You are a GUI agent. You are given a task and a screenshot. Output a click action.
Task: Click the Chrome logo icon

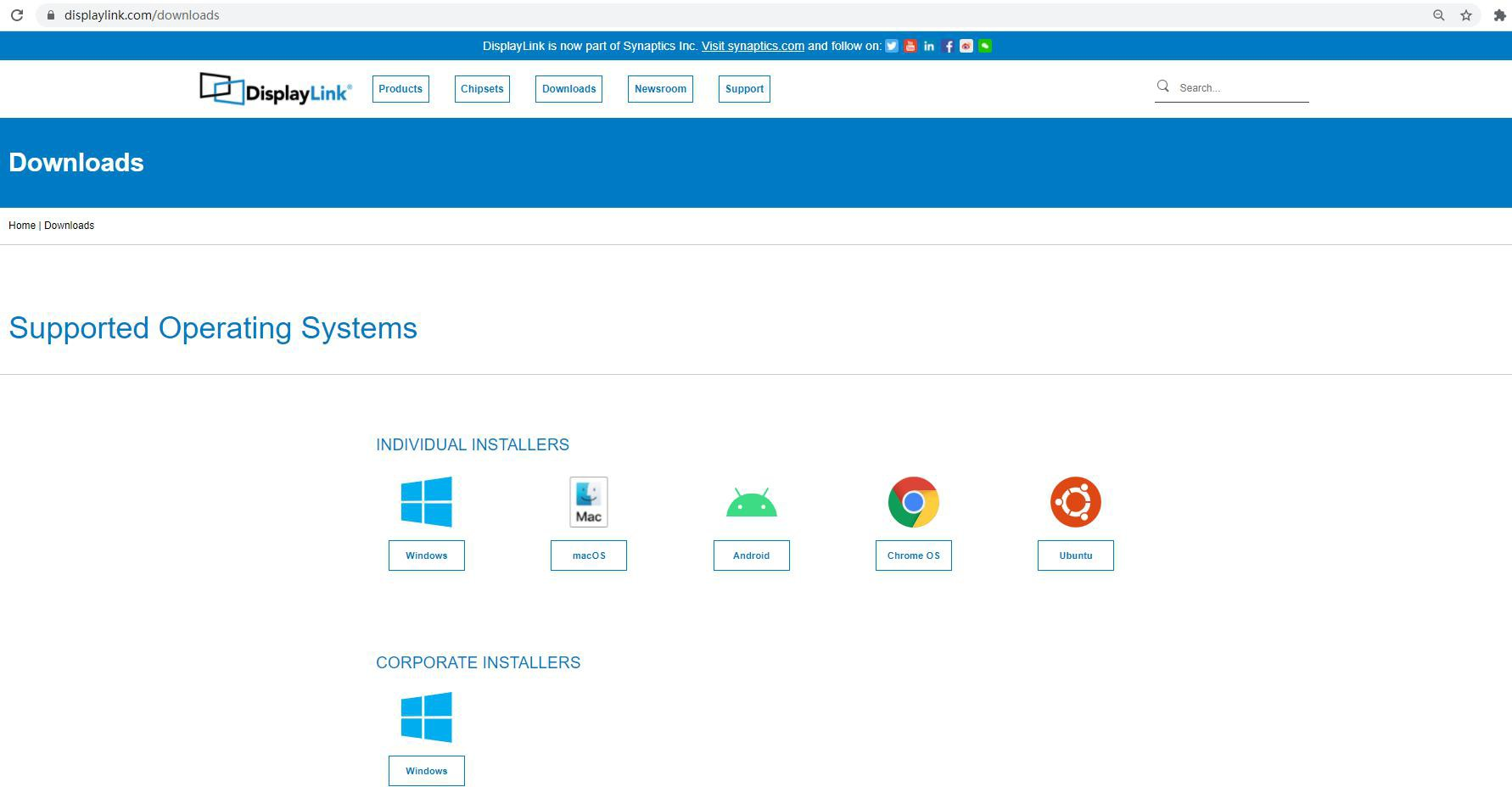click(914, 502)
